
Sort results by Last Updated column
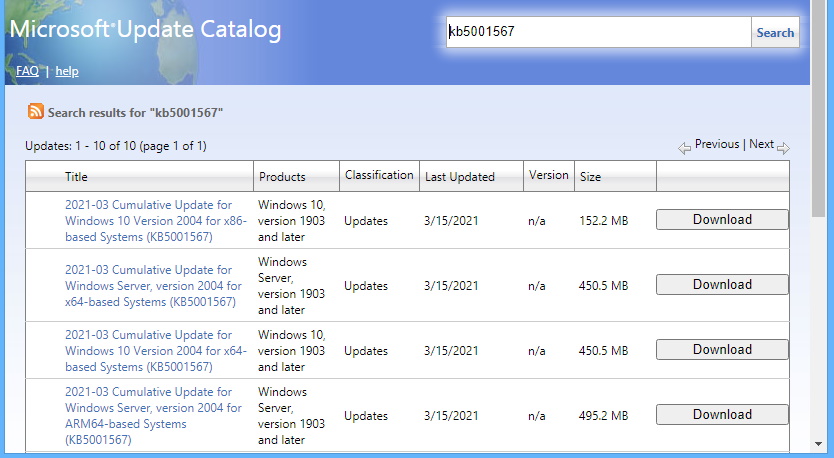460,177
